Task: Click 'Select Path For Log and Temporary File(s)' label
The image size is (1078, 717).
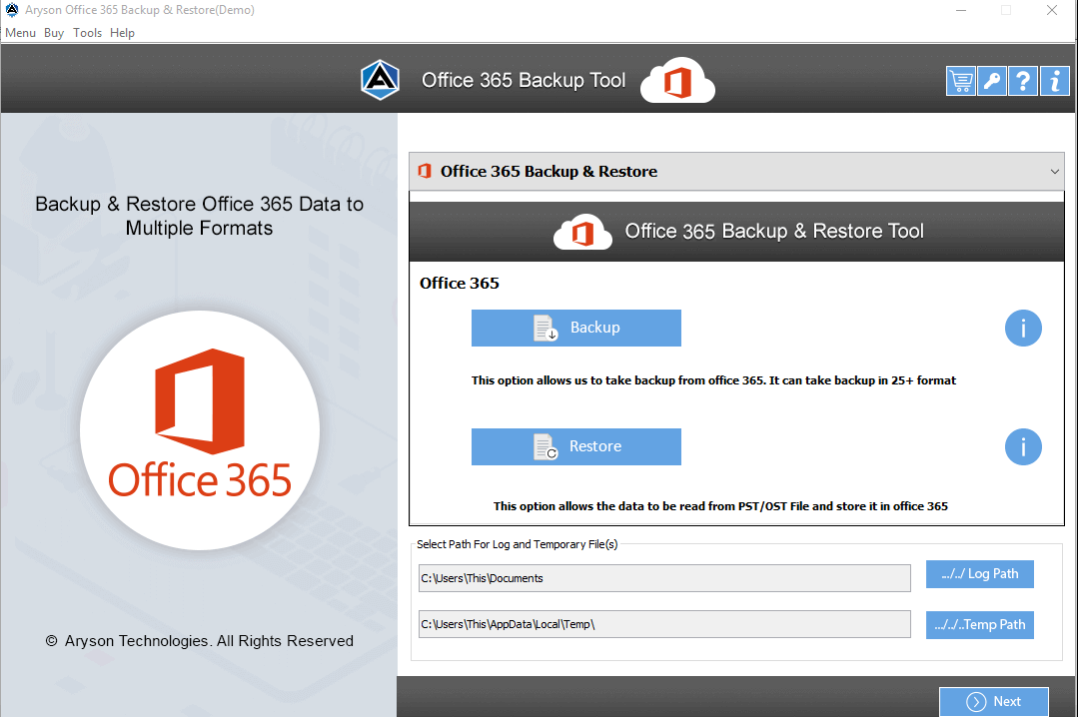Action: [517, 544]
